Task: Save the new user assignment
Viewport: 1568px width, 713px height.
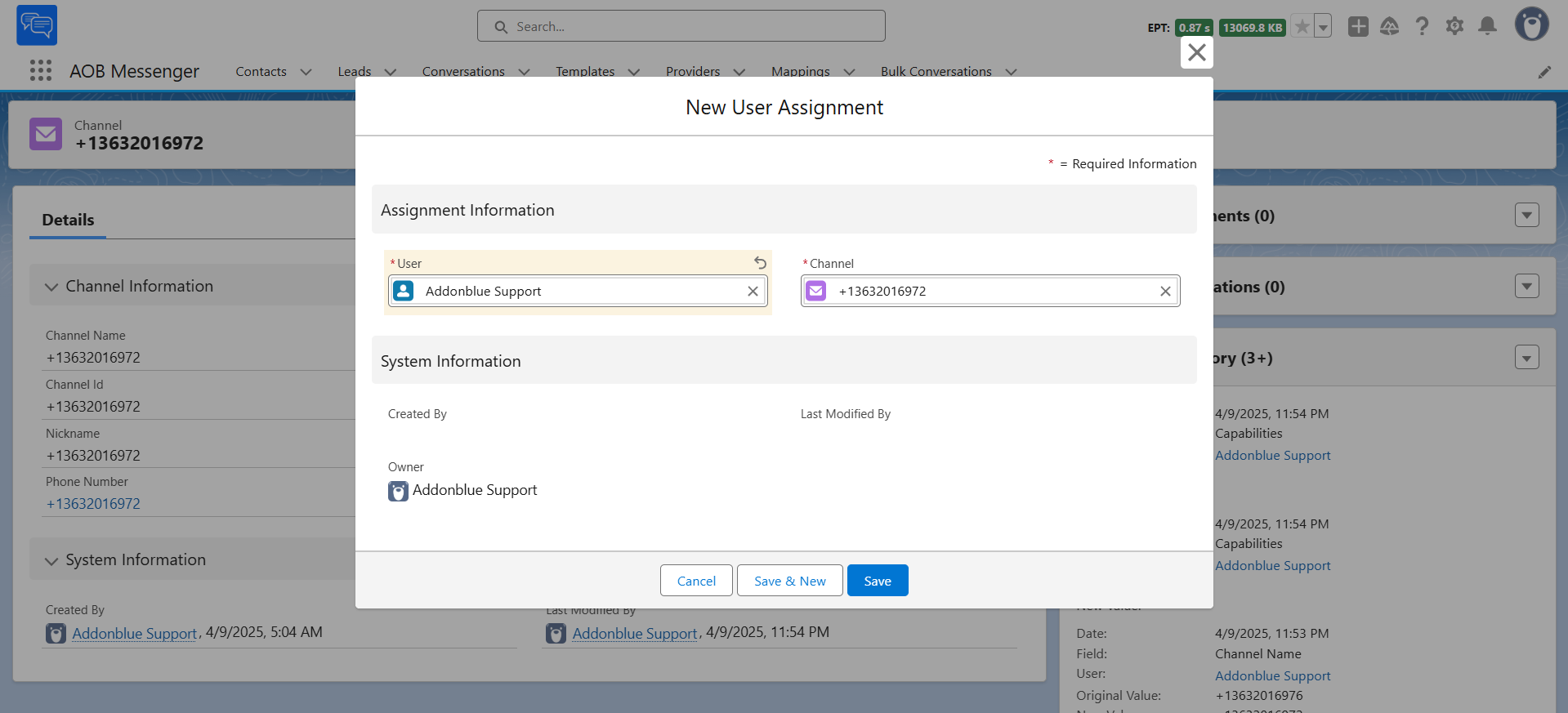Action: [878, 581]
